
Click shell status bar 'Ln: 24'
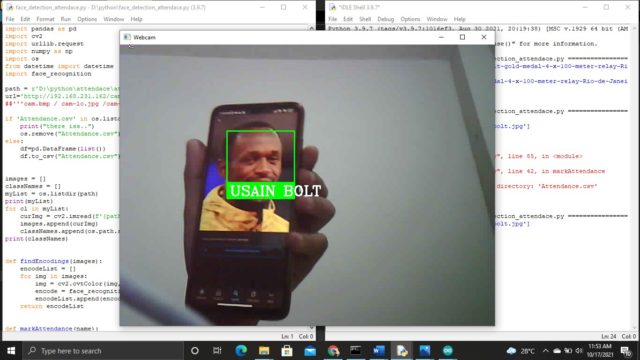[609, 336]
